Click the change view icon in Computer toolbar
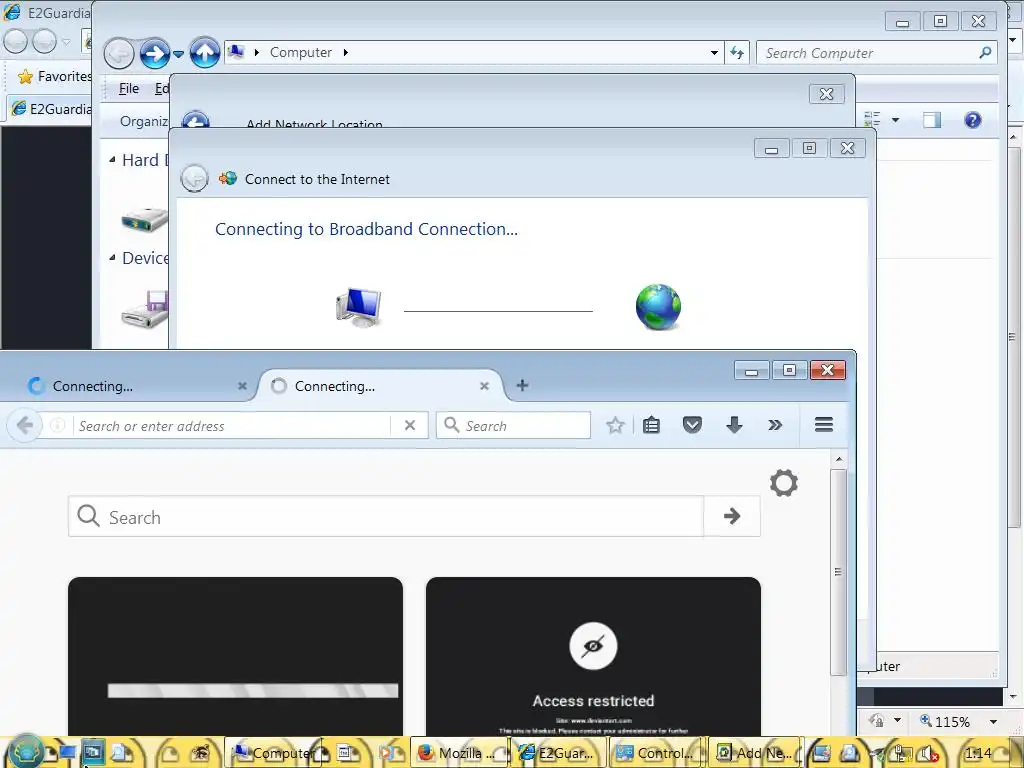 (x=872, y=120)
